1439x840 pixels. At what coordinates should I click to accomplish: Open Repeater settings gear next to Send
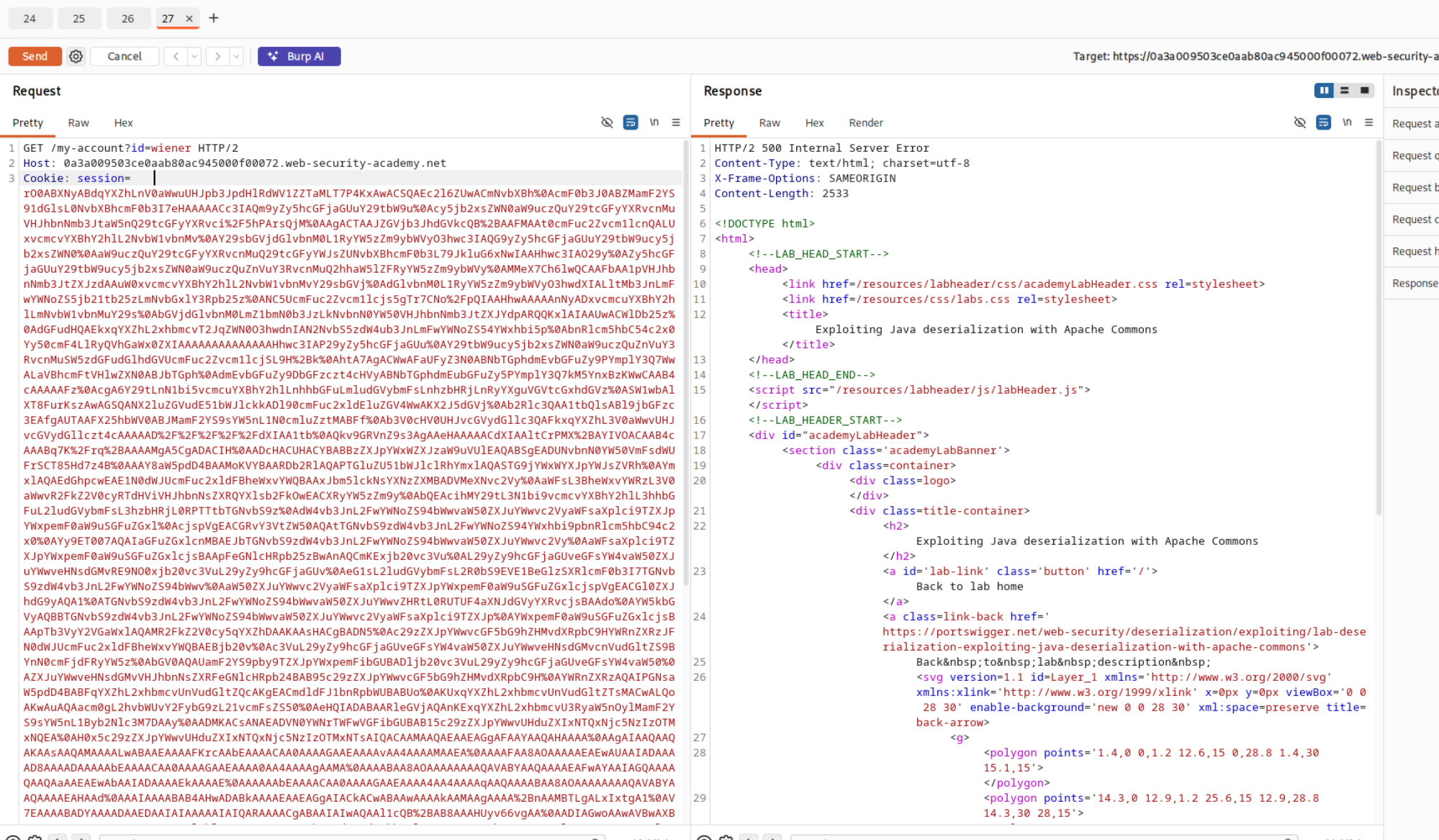coord(76,56)
